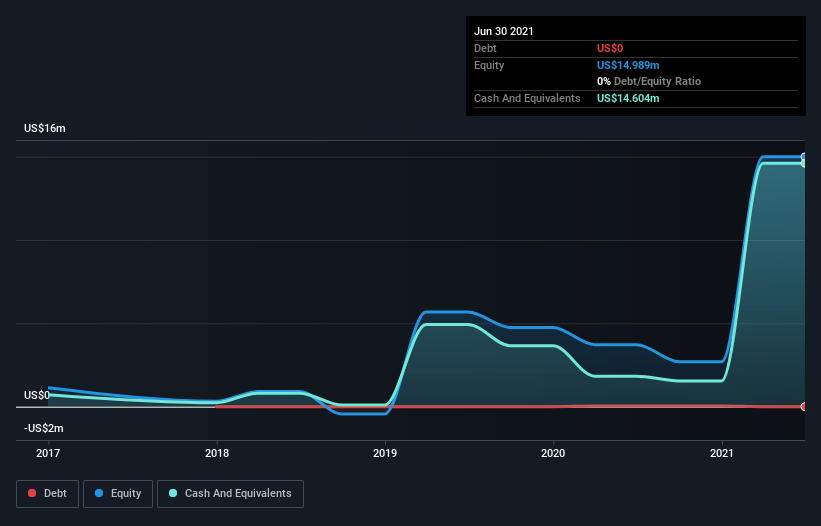Click the Cash And Equivalents tooltip label
The height and width of the screenshot is (526, 821).
(x=527, y=98)
